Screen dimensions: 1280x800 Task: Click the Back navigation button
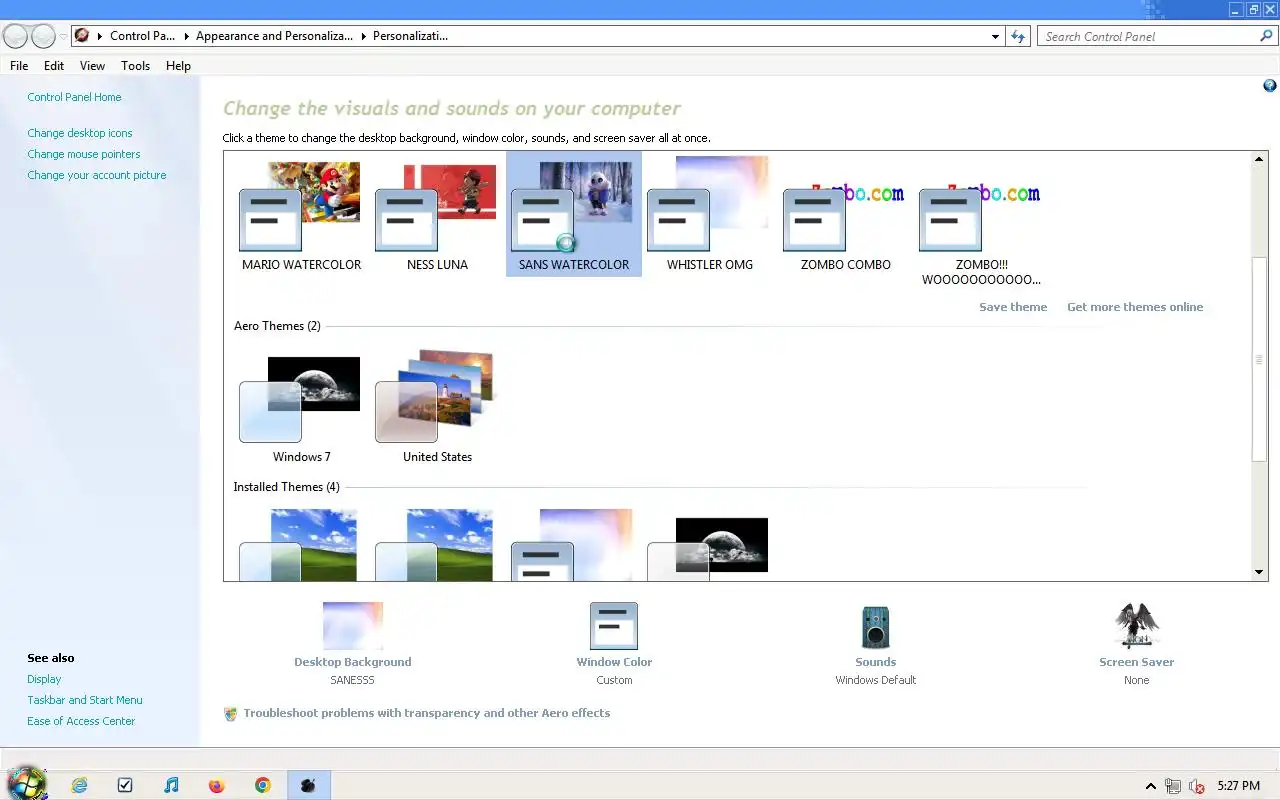coord(15,37)
